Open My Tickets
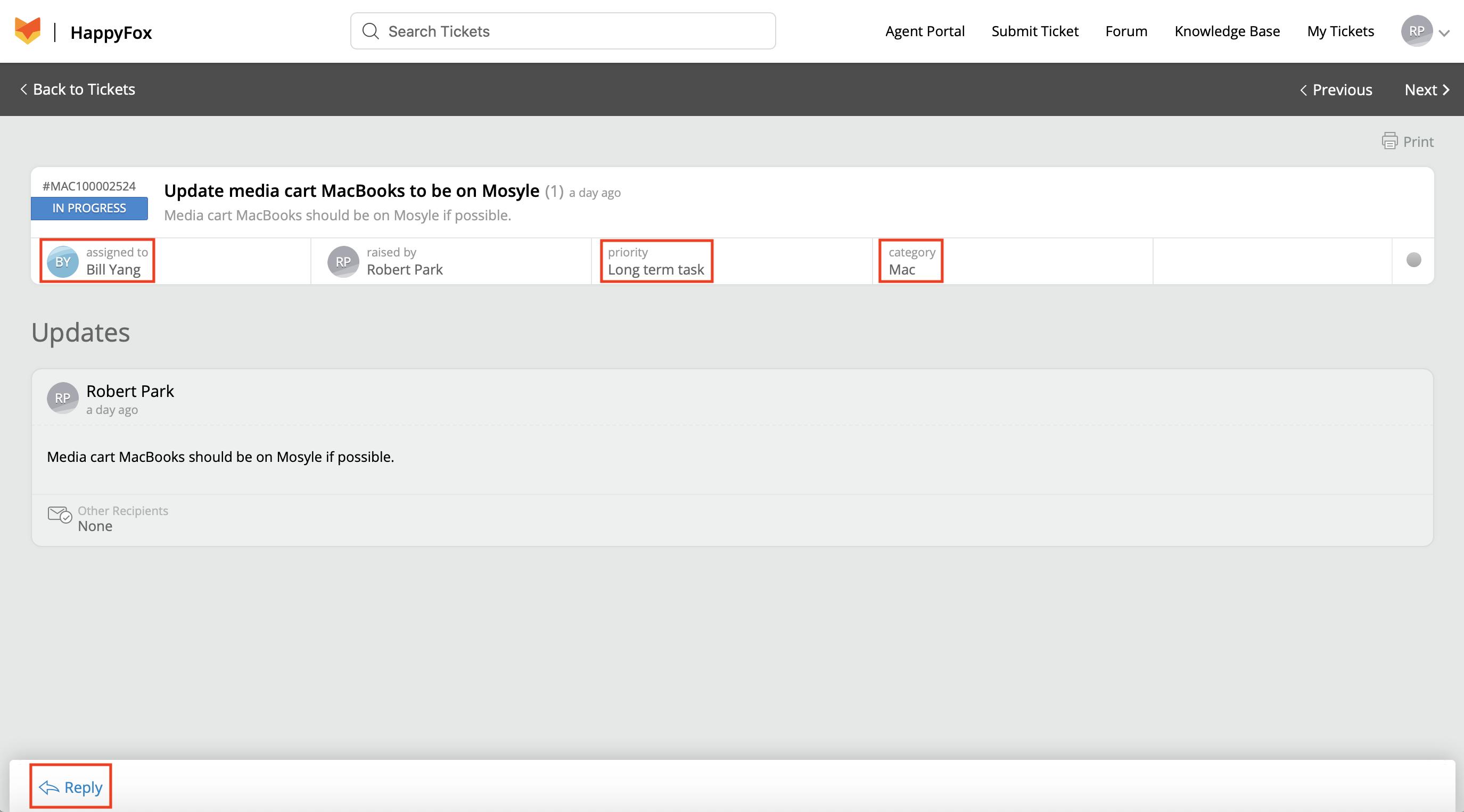Screen dimensions: 1464x812 tap(1340, 31)
